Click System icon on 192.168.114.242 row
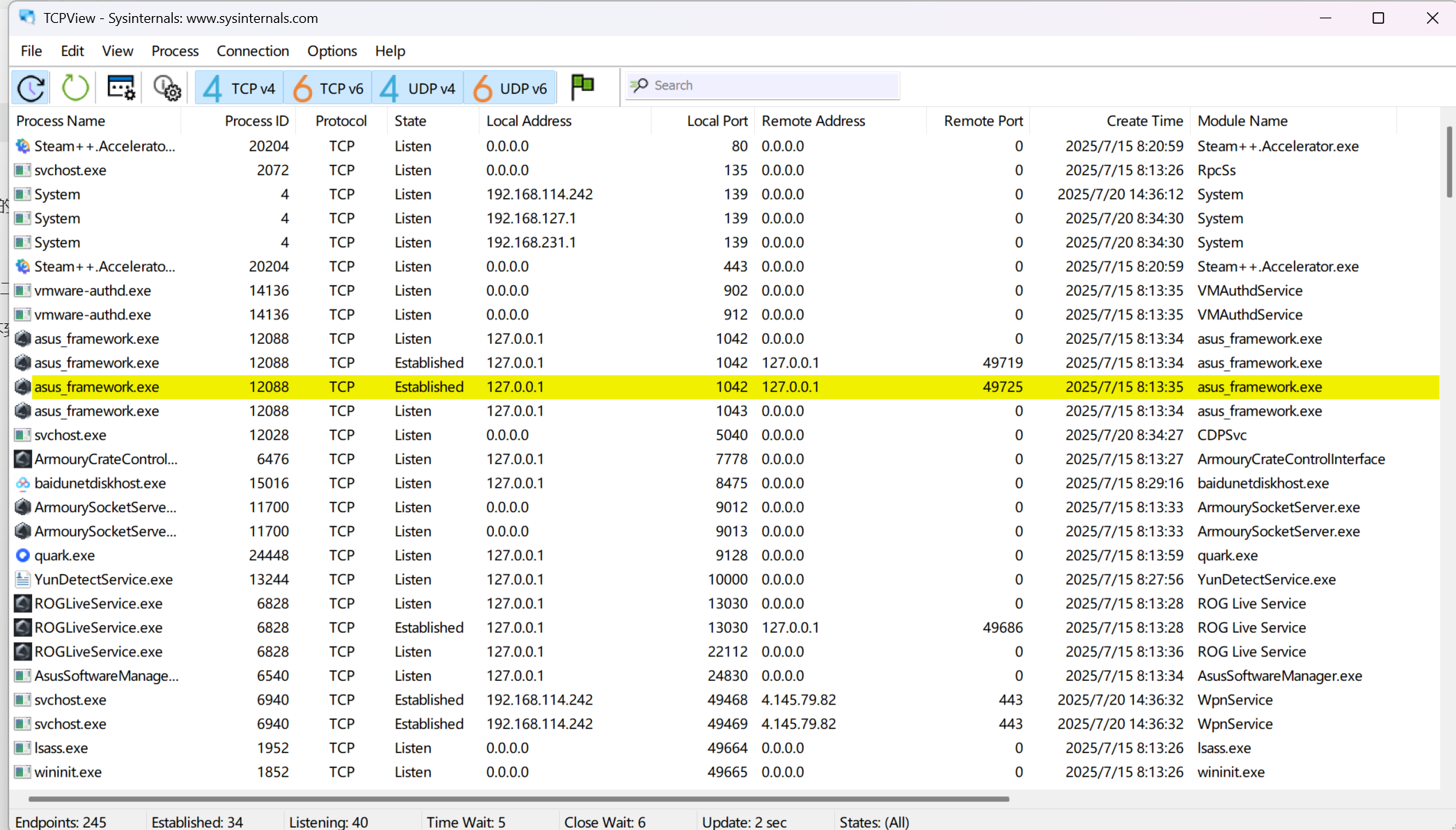This screenshot has width=1456, height=830. tap(23, 194)
